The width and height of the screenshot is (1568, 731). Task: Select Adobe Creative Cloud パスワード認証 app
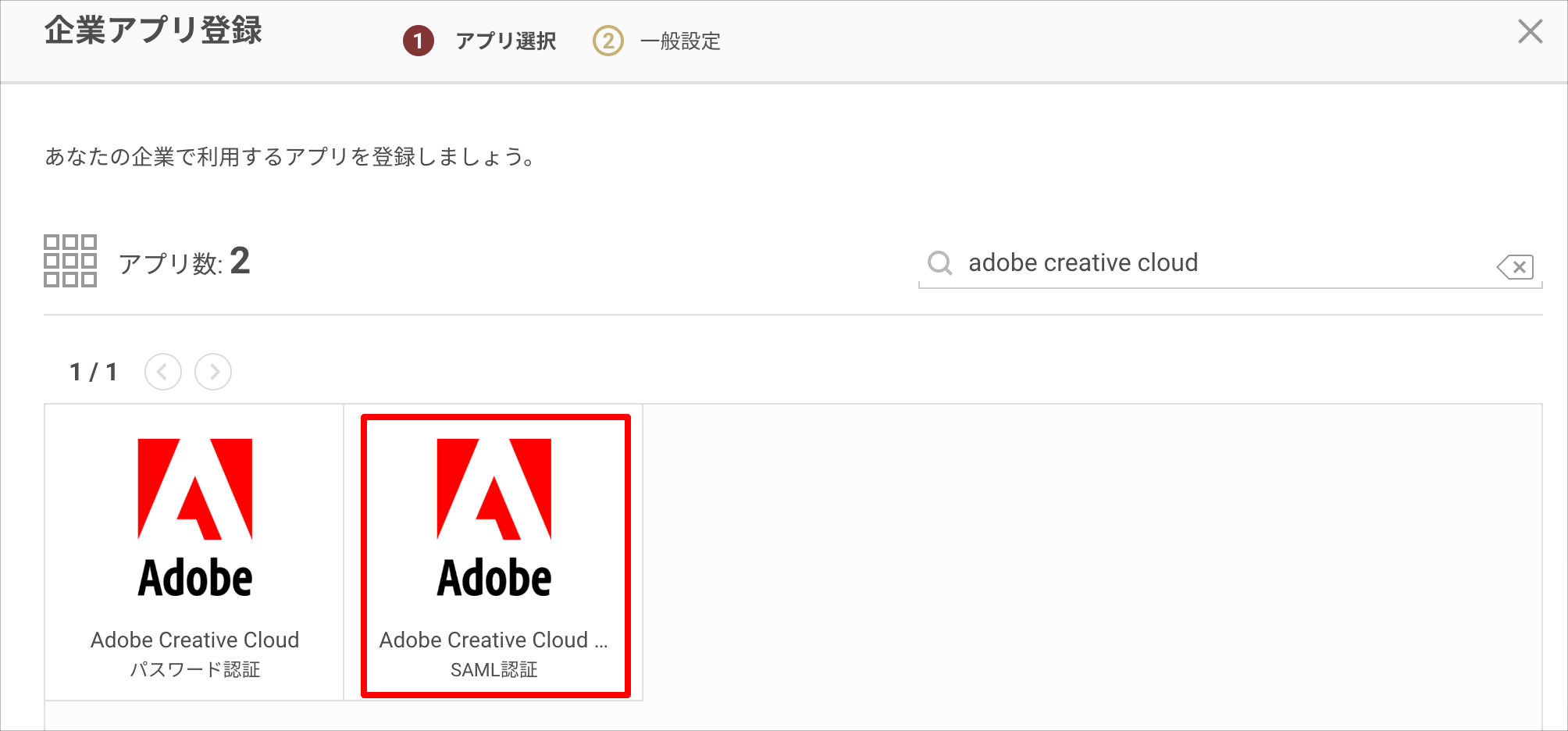194,552
